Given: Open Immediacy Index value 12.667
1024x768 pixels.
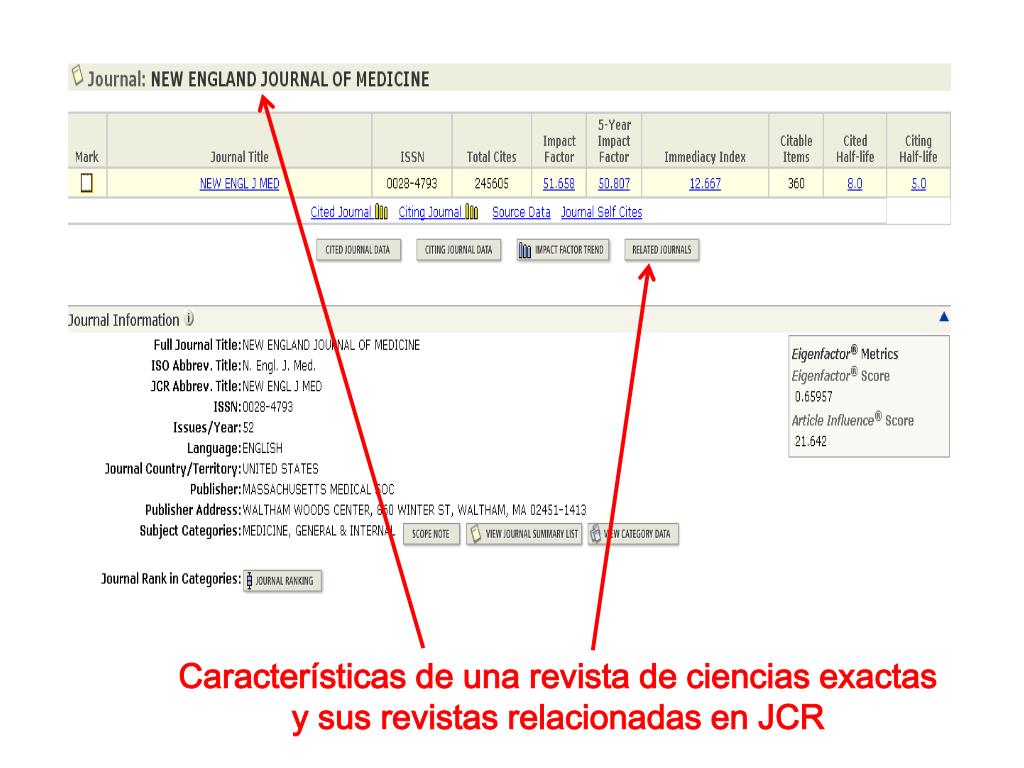Looking at the screenshot, I should coord(705,184).
